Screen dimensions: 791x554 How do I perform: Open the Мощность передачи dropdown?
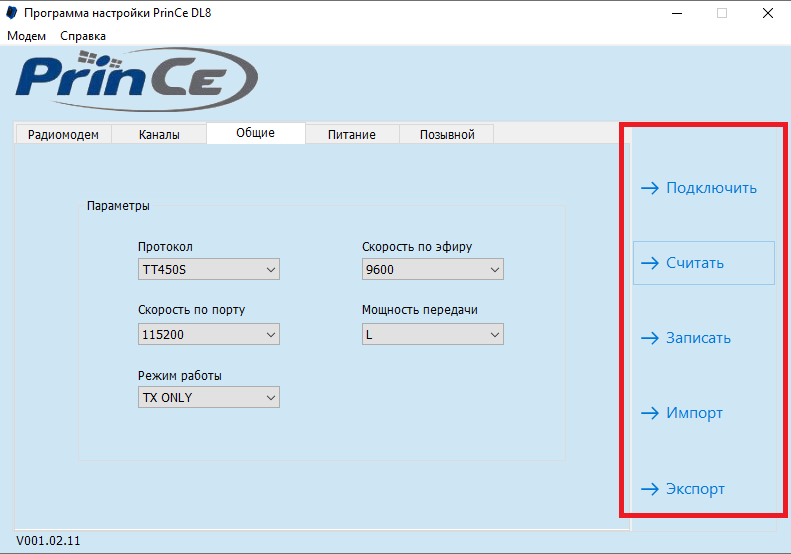(x=433, y=334)
